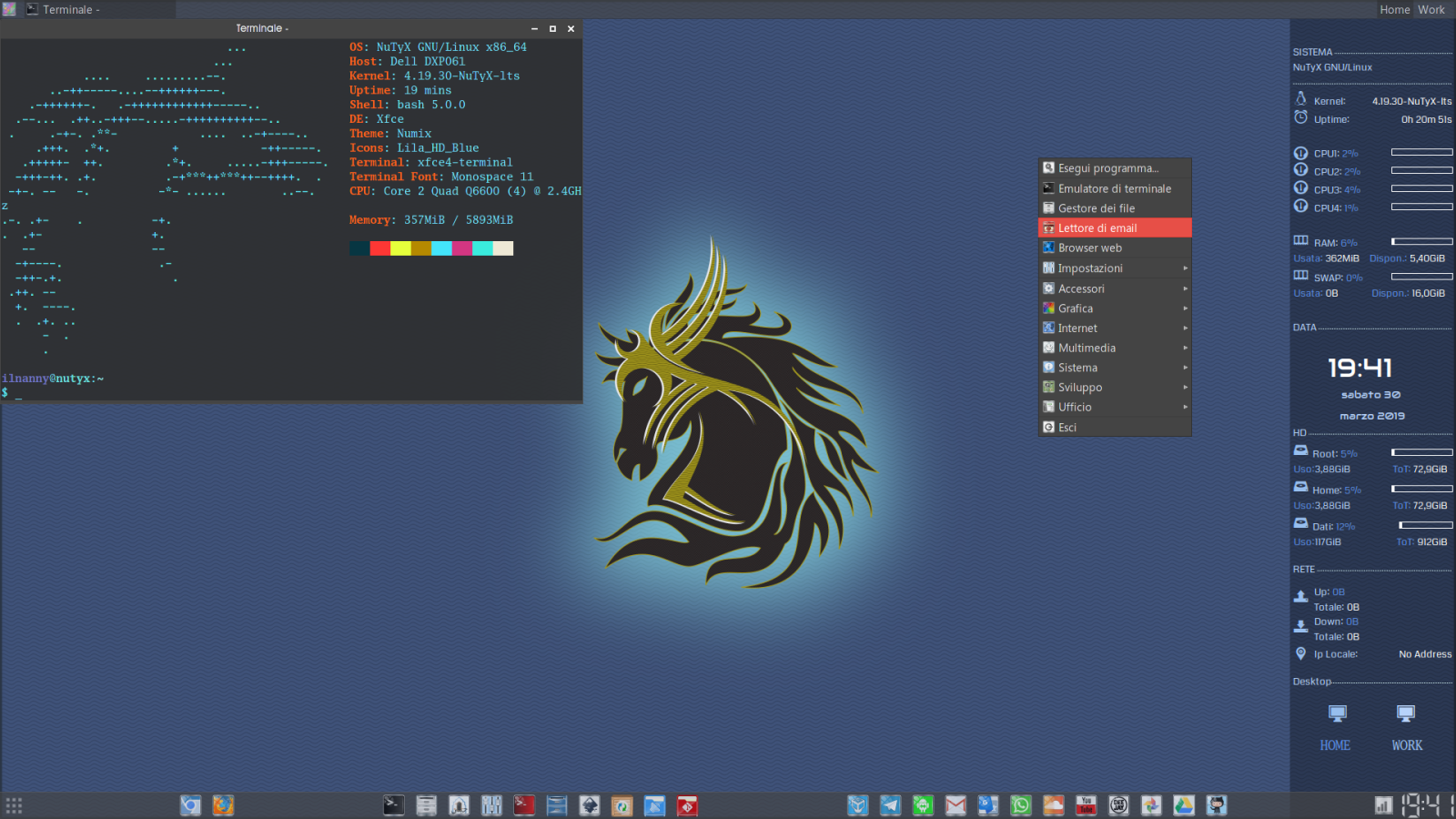The width and height of the screenshot is (1456, 819).
Task: Expand the Accessori submenu
Action: click(x=1114, y=288)
